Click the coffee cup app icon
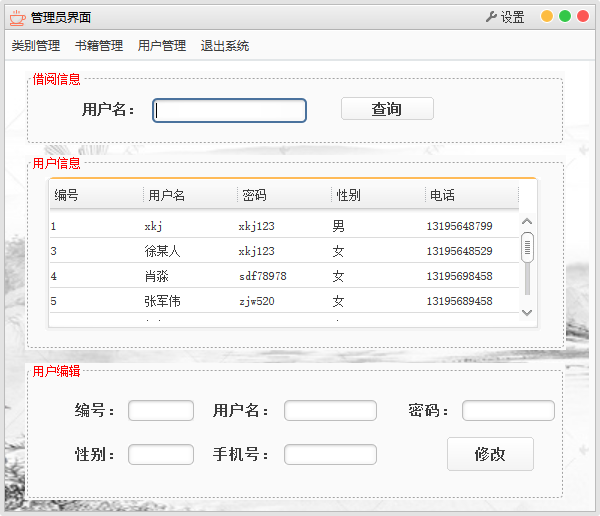Screen dimensions: 600x516 [x=17, y=18]
